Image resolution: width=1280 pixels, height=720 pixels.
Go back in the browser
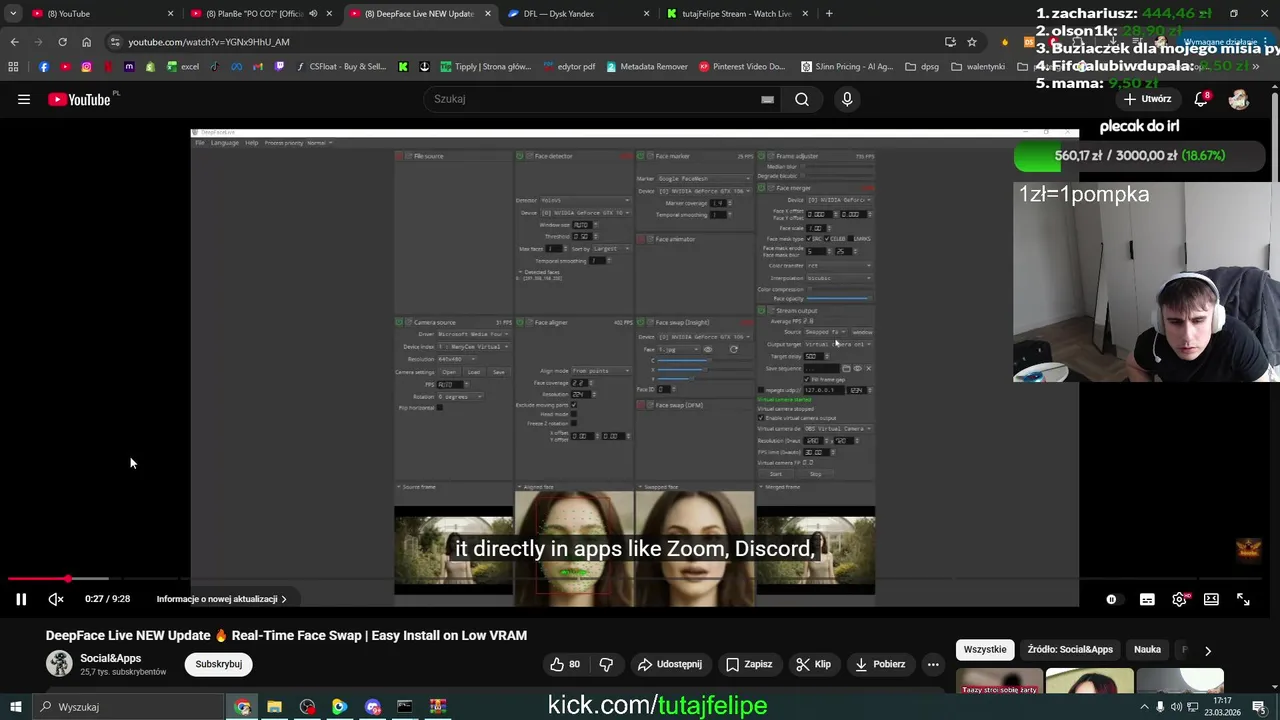point(14,42)
